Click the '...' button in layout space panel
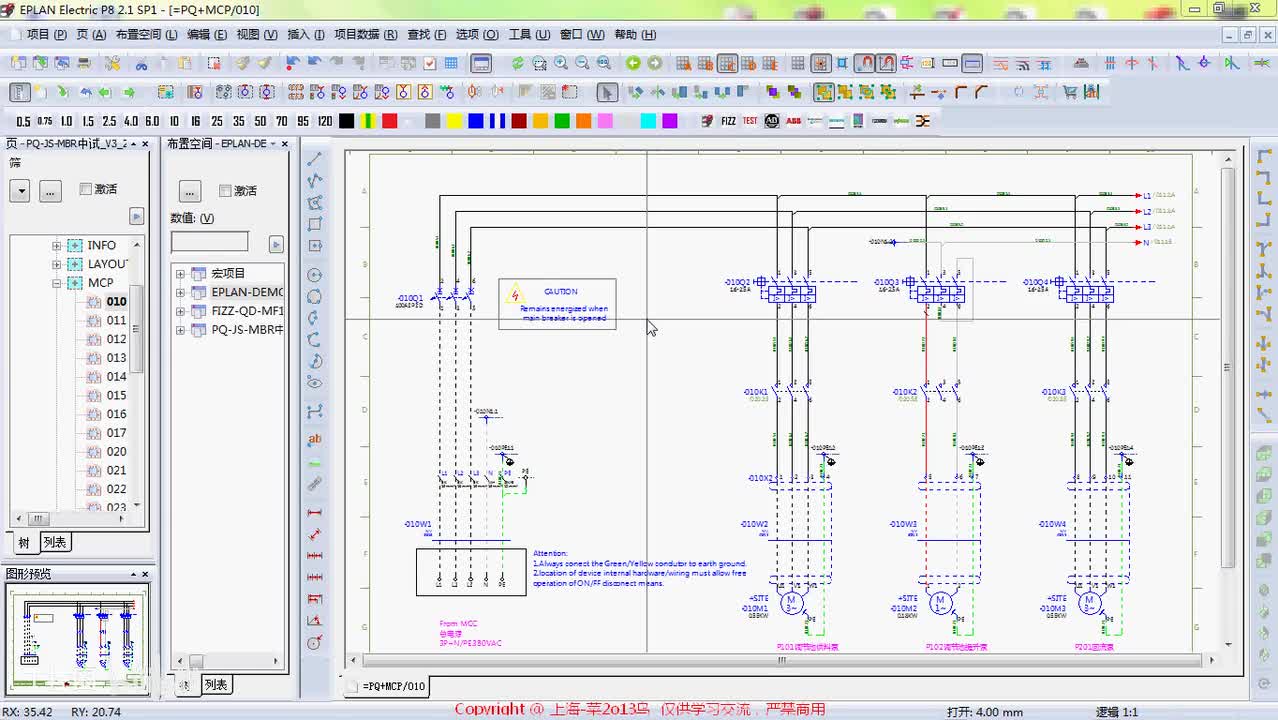1278x720 pixels. tap(190, 191)
